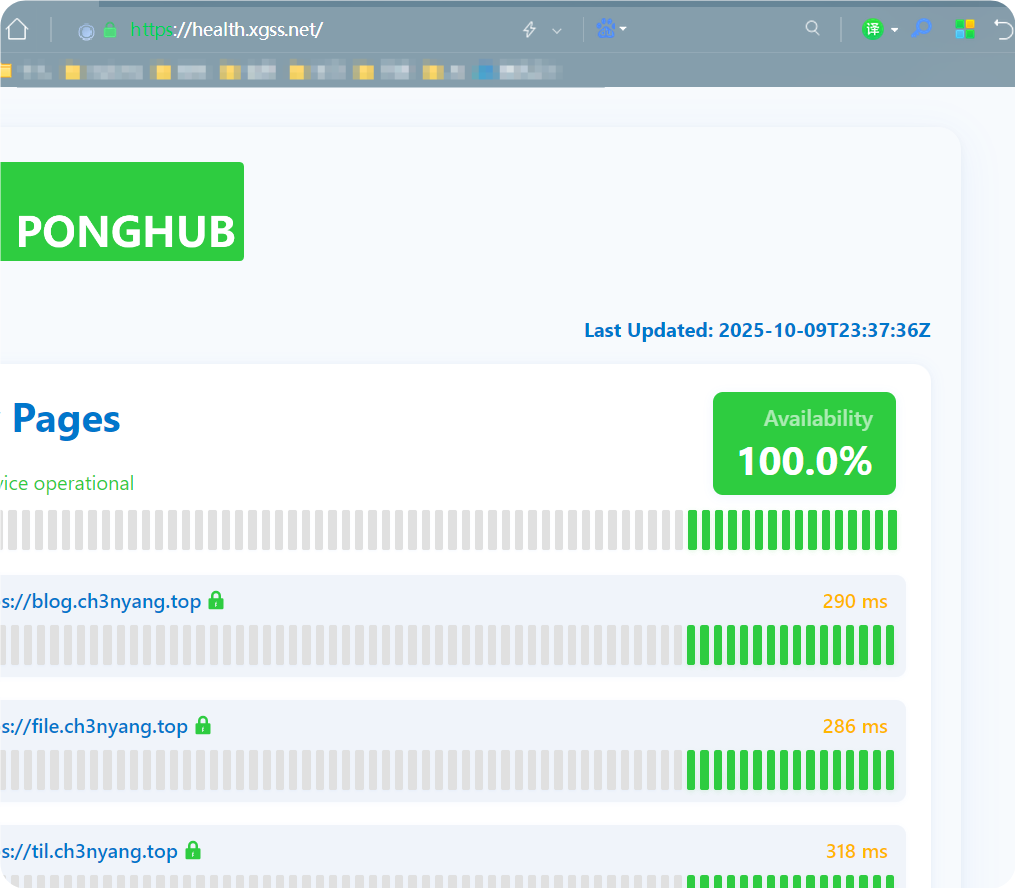Click the Availability 100.0% badge
1015x888 pixels.
(804, 443)
